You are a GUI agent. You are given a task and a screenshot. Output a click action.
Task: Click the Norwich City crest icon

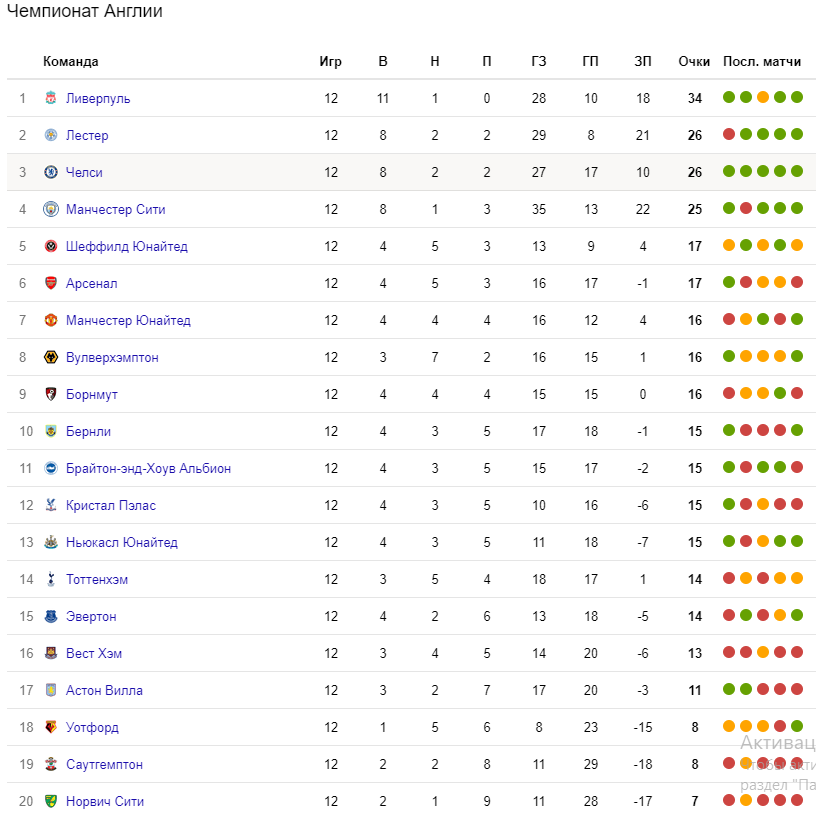tap(51, 801)
